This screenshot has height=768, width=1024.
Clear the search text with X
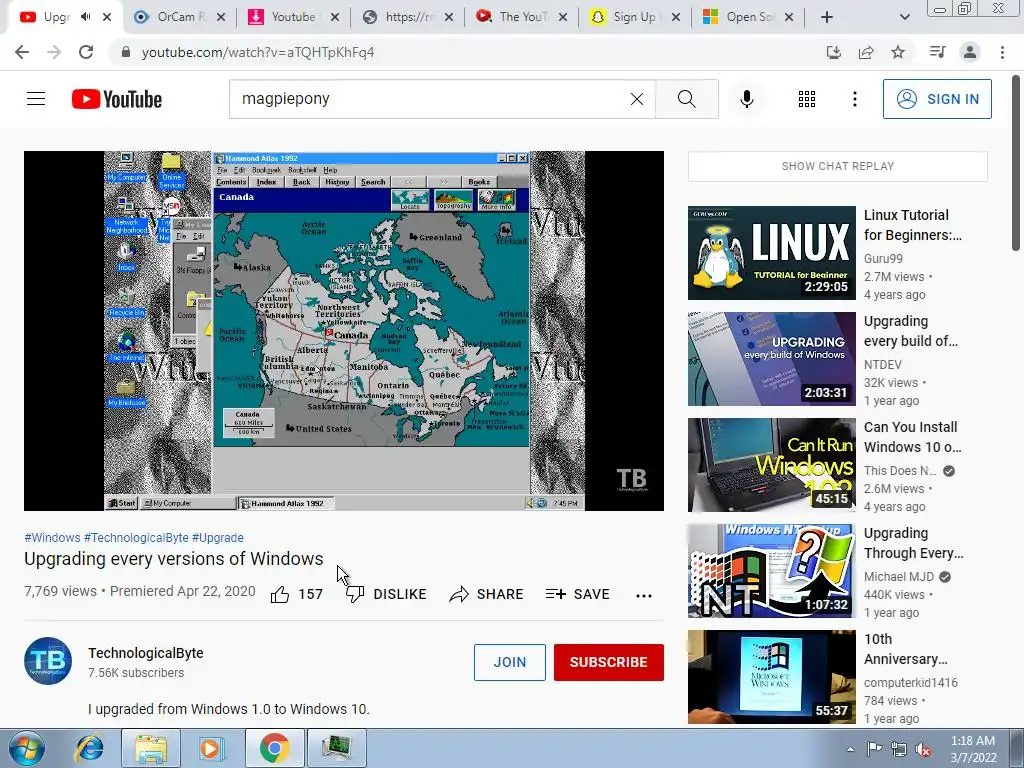coord(637,99)
